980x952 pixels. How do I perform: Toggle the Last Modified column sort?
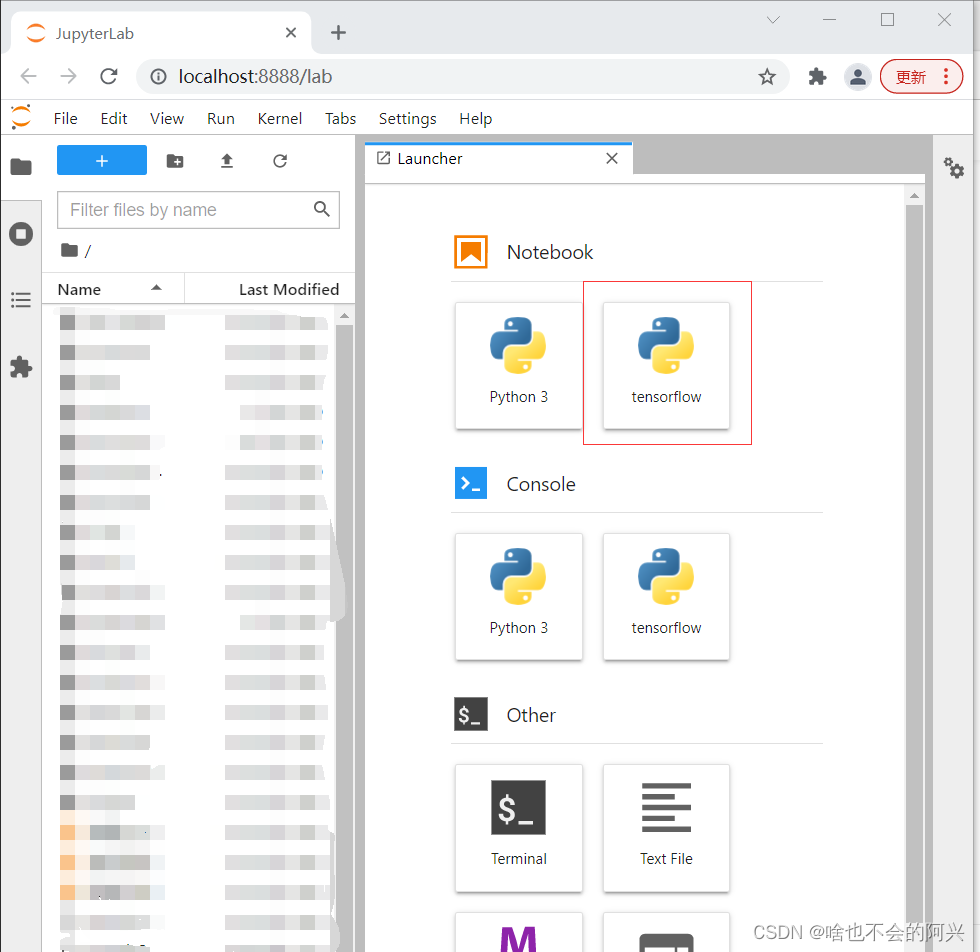pyautogui.click(x=289, y=289)
